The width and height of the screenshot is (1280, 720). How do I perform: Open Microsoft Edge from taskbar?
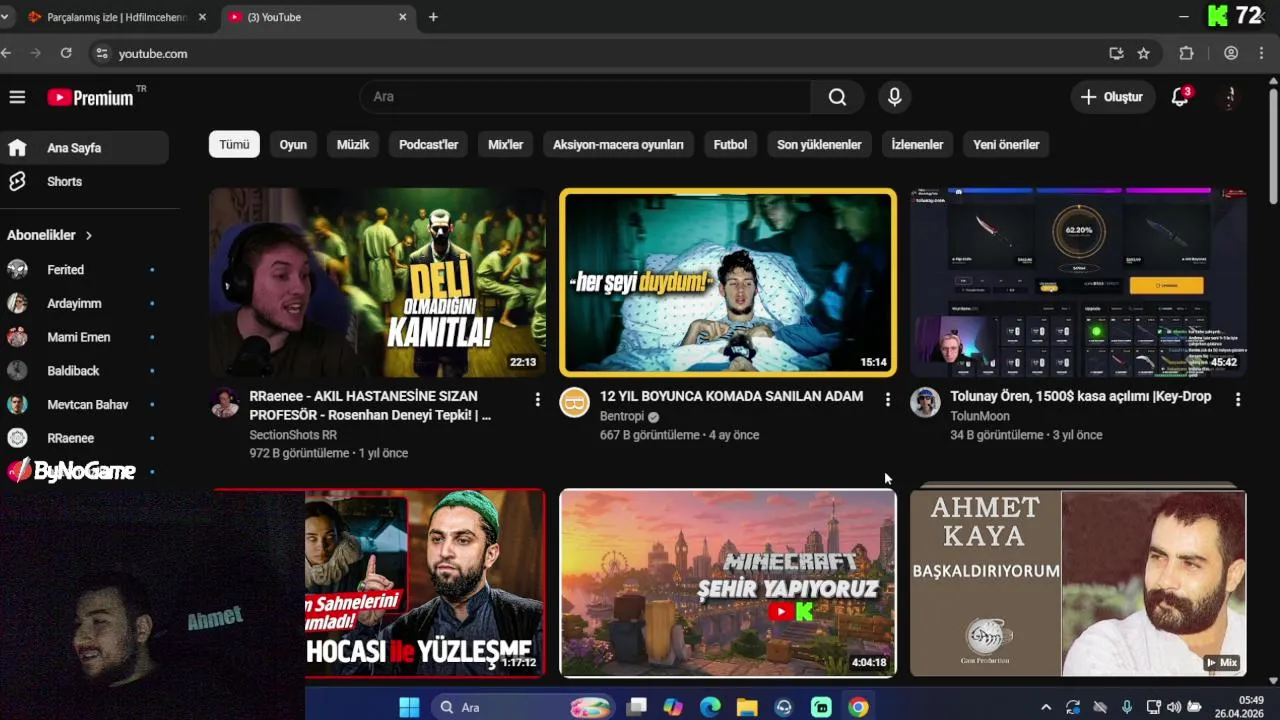(710, 707)
